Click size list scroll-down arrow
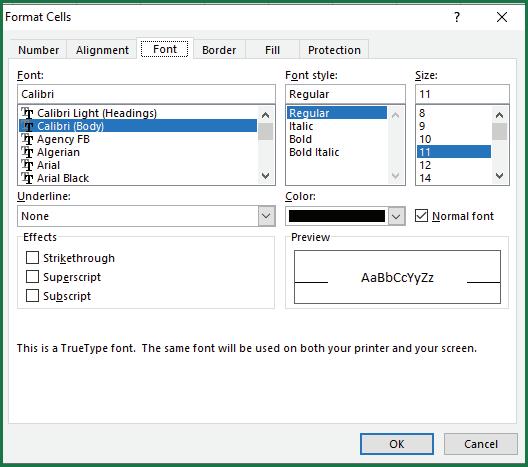Image resolution: width=528 pixels, height=467 pixels. [x=499, y=175]
